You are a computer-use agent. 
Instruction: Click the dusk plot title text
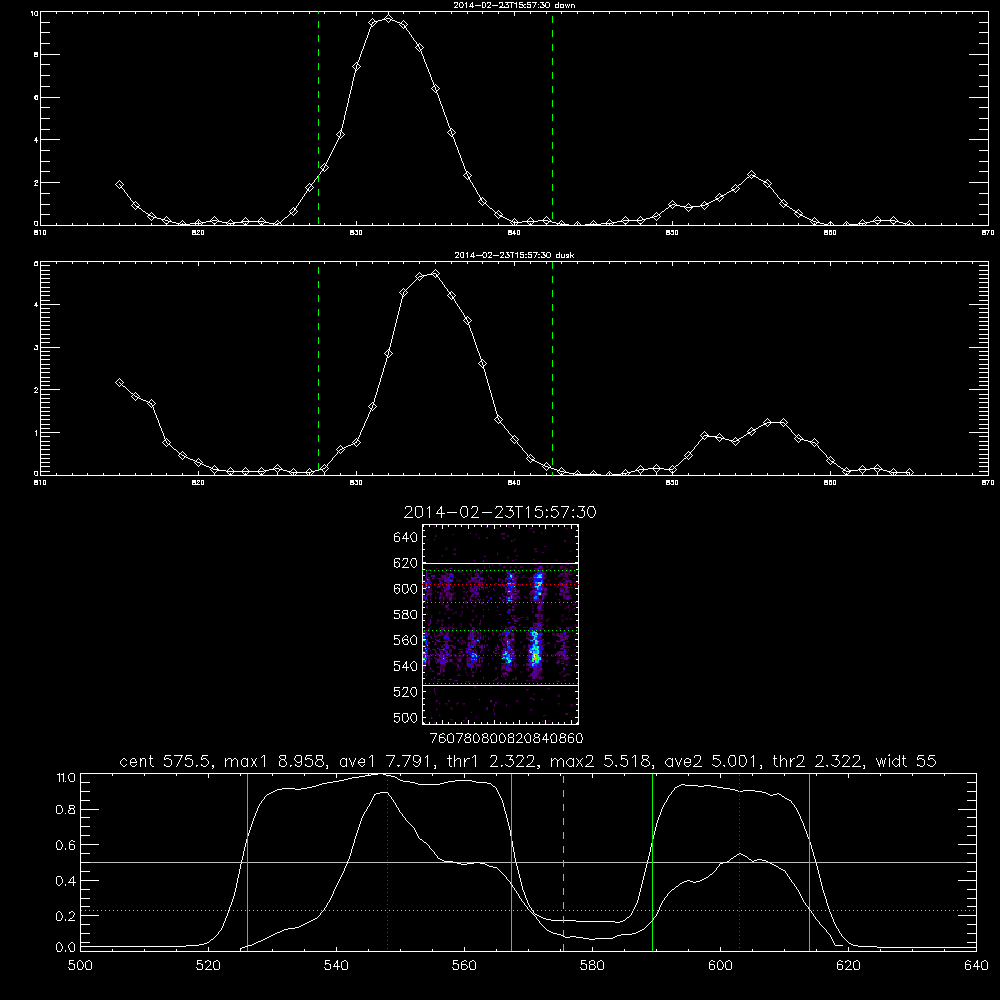point(514,255)
